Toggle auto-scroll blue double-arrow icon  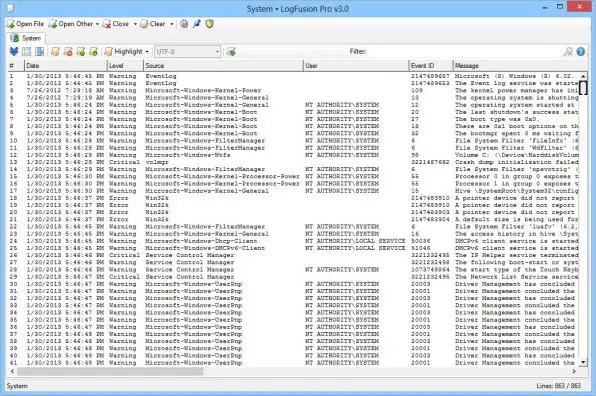(x=14, y=51)
